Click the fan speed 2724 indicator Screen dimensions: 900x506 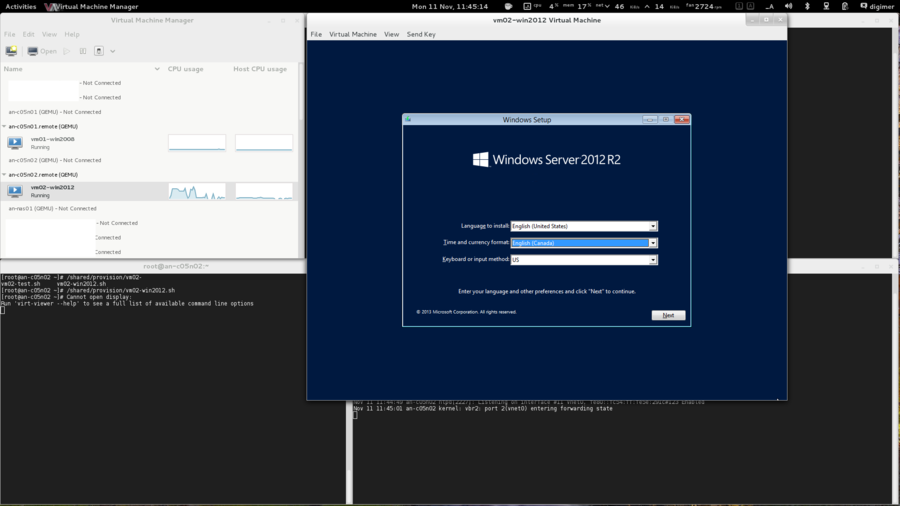[x=704, y=6]
